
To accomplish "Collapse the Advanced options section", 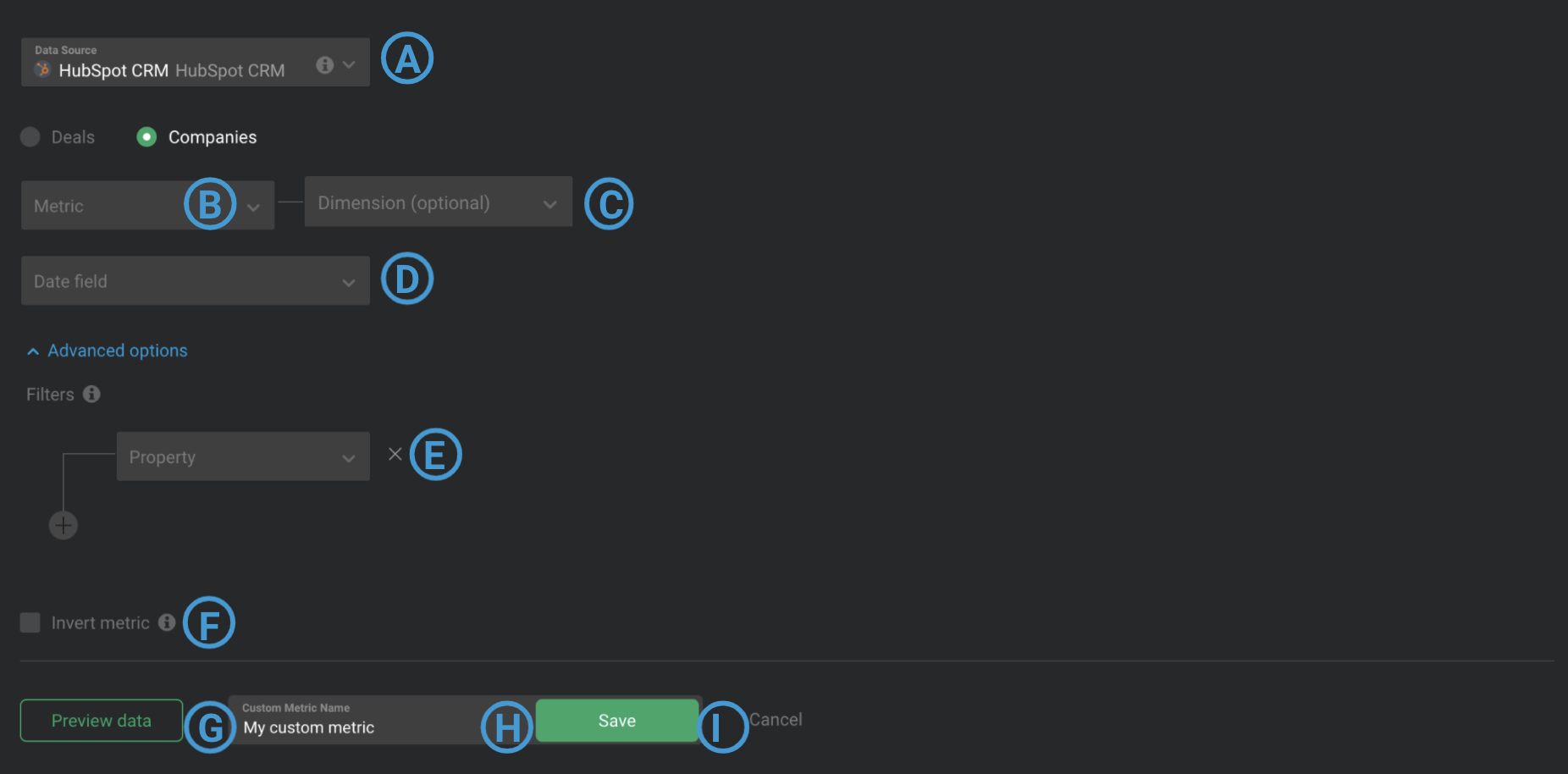I will coord(108,351).
